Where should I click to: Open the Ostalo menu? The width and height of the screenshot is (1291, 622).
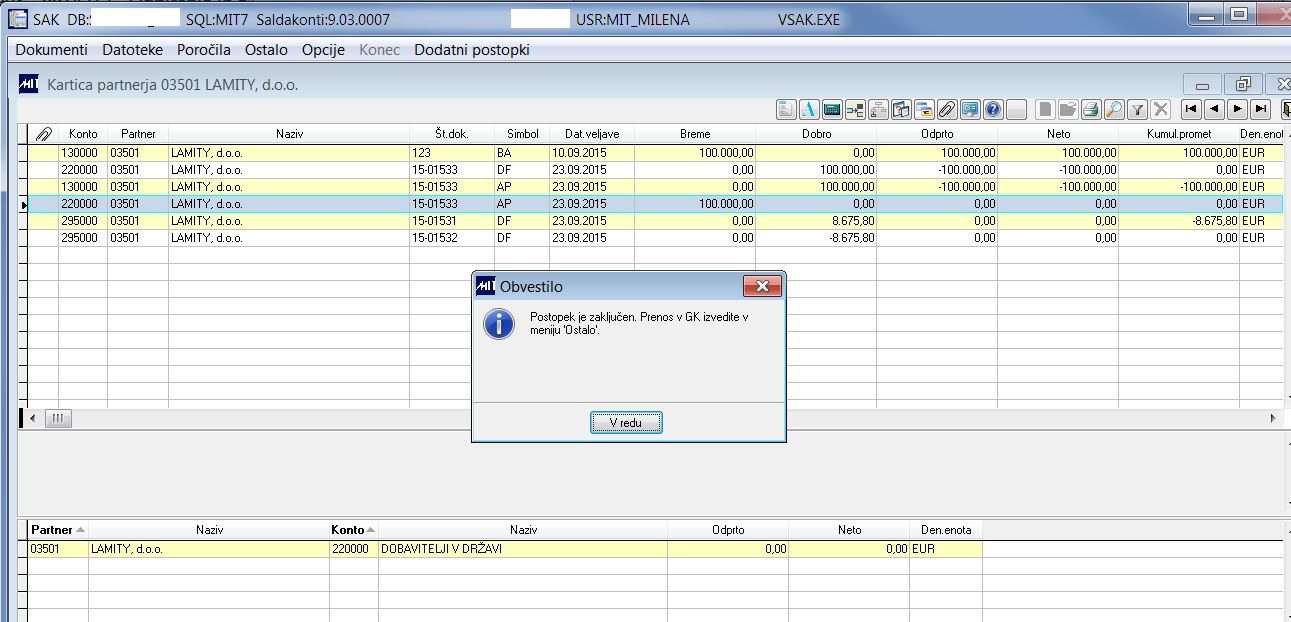266,50
